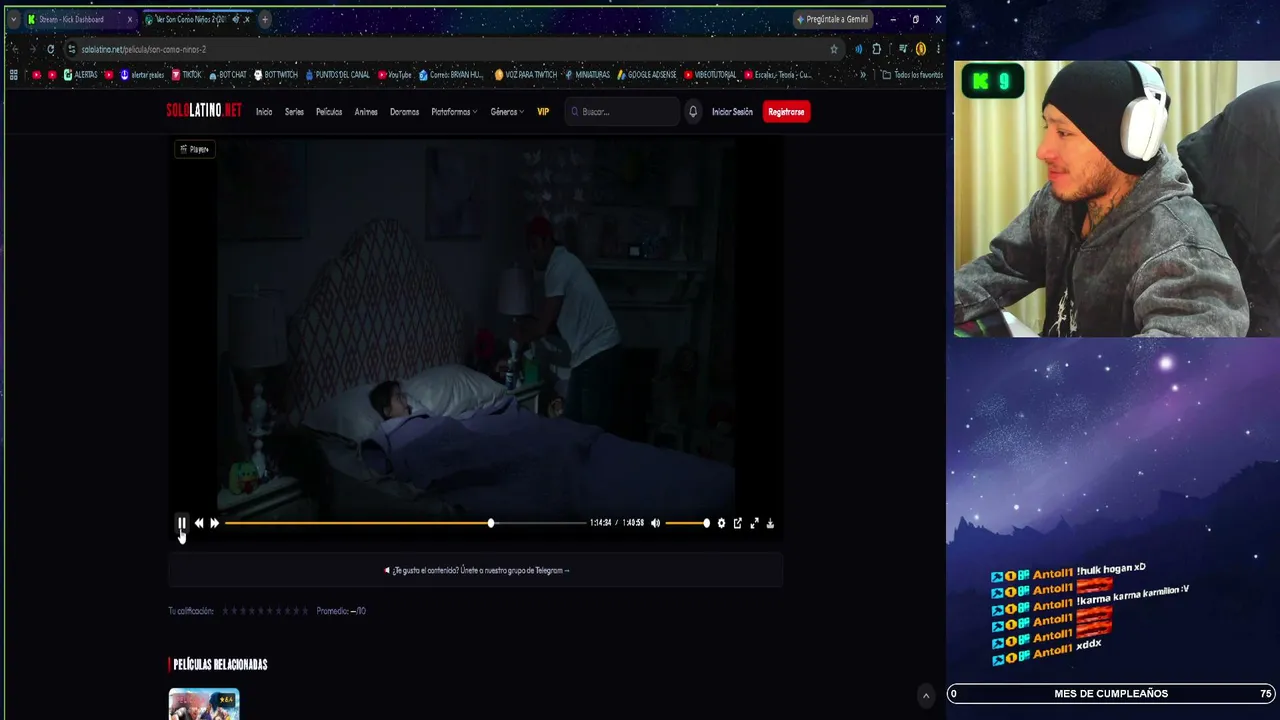Open the BOT TWITCH bookmark
The height and width of the screenshot is (720, 1280).
[276, 75]
